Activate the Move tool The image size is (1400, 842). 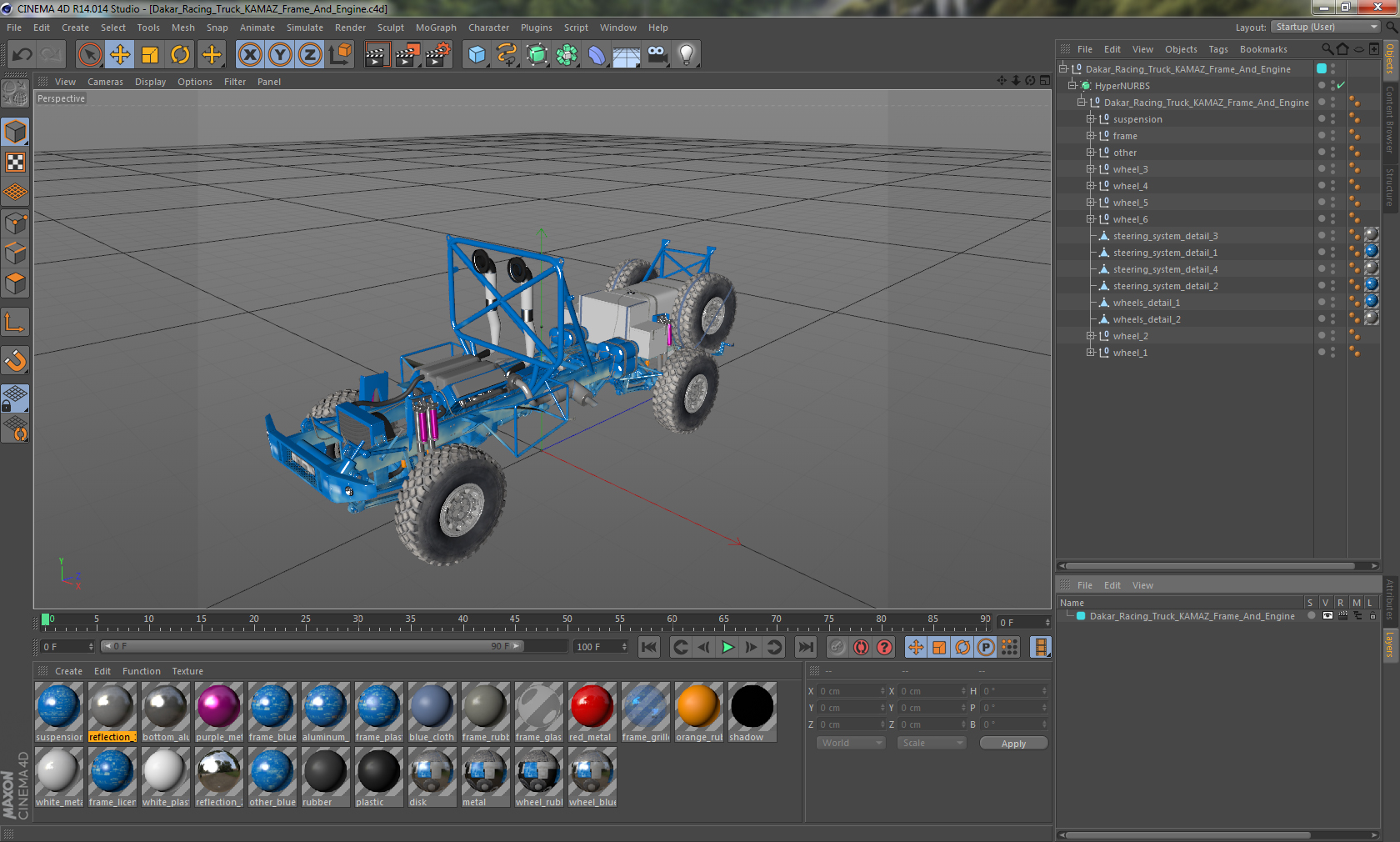point(120,55)
